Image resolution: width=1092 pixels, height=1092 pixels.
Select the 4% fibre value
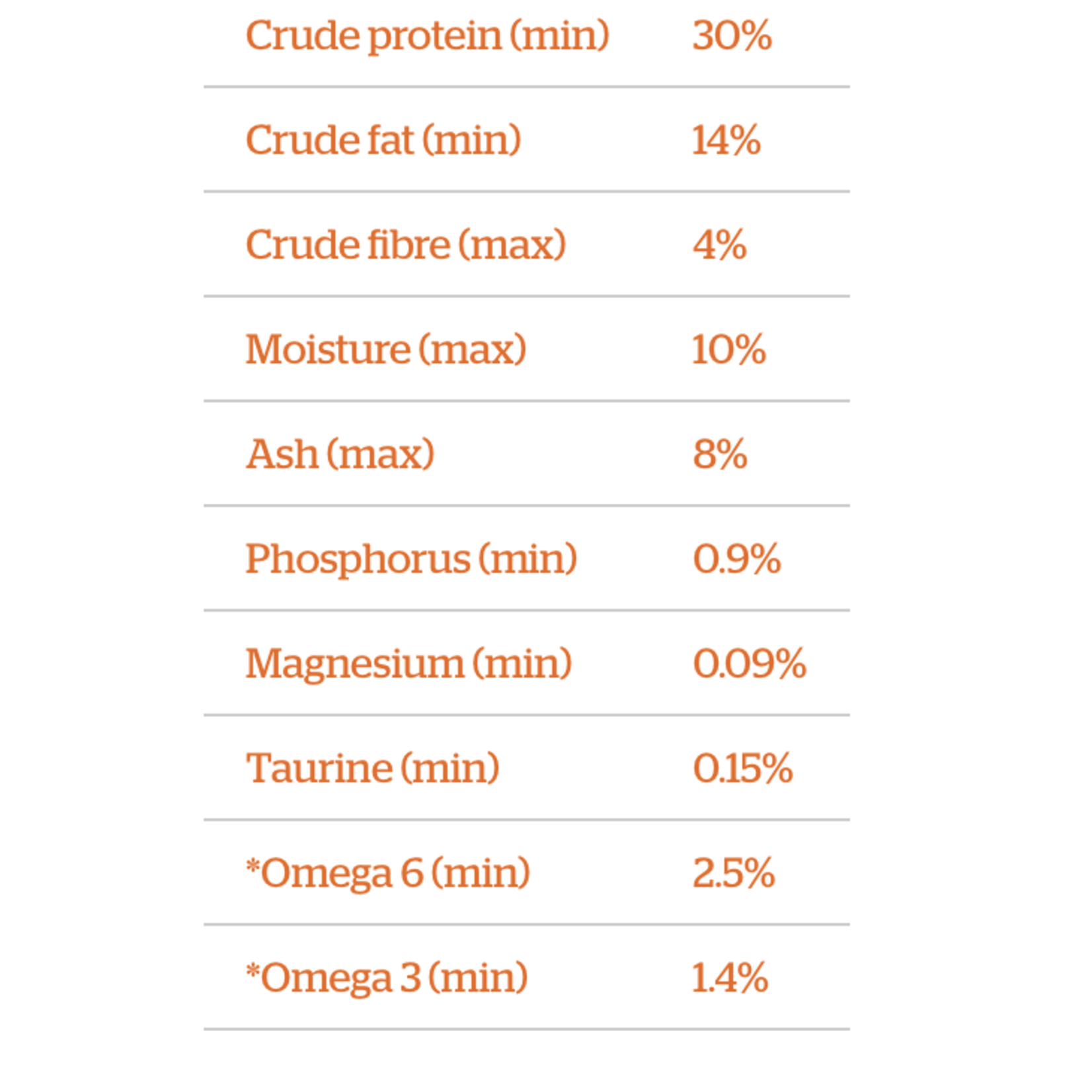click(719, 245)
